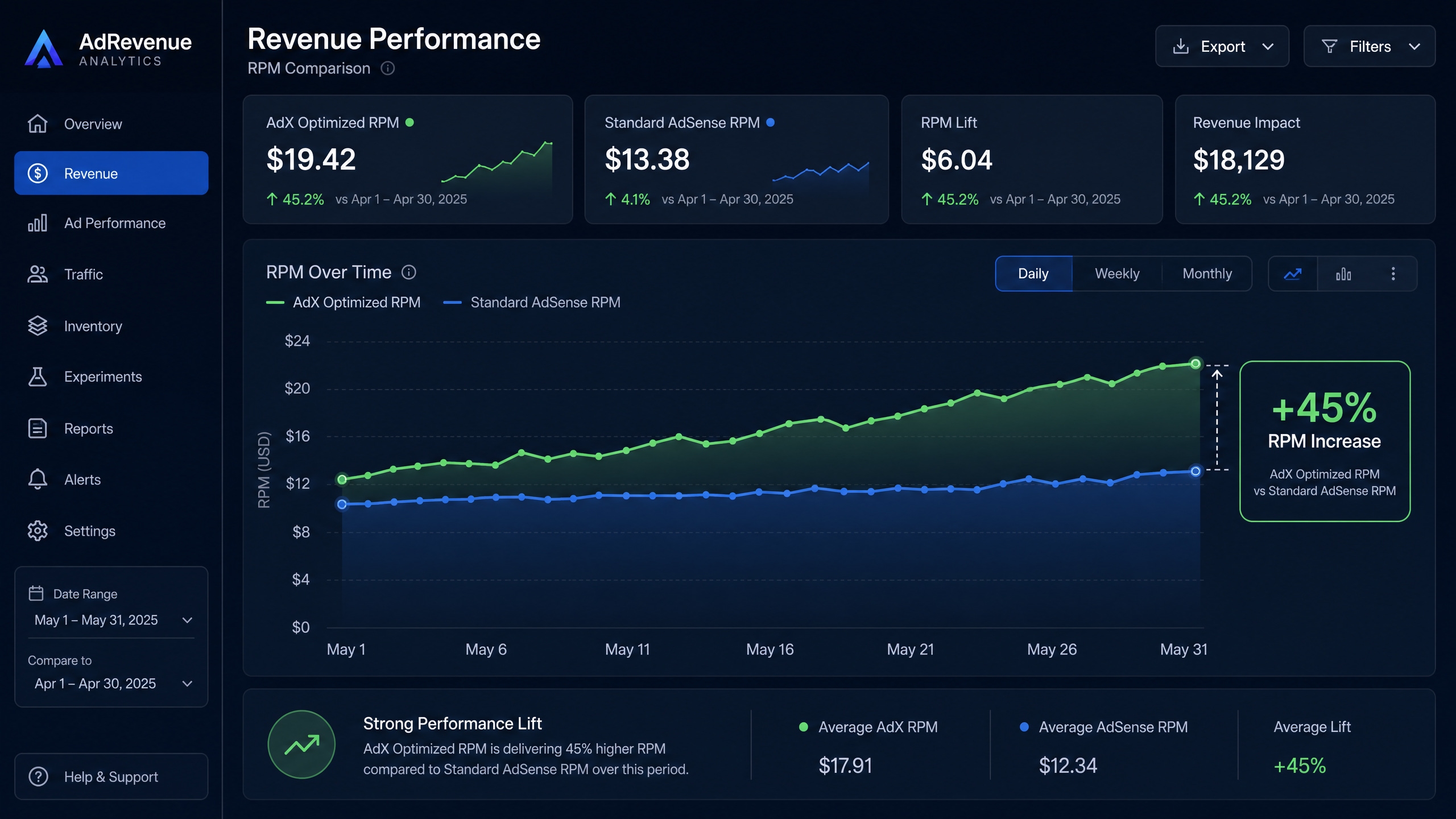This screenshot has height=819, width=1456.
Task: Click the Traffic people icon
Action: click(x=38, y=274)
